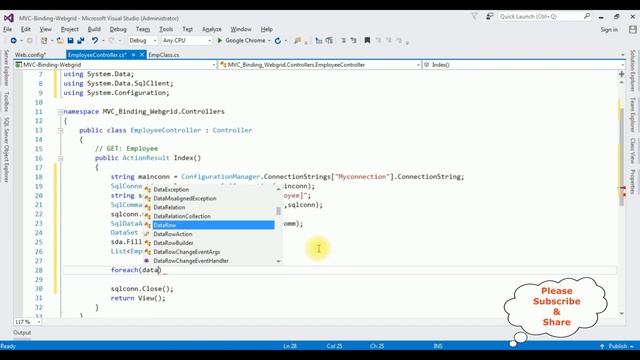Open the Google Chrome browser dropdown arrow
This screenshot has width=640, height=360.
pyautogui.click(x=269, y=41)
